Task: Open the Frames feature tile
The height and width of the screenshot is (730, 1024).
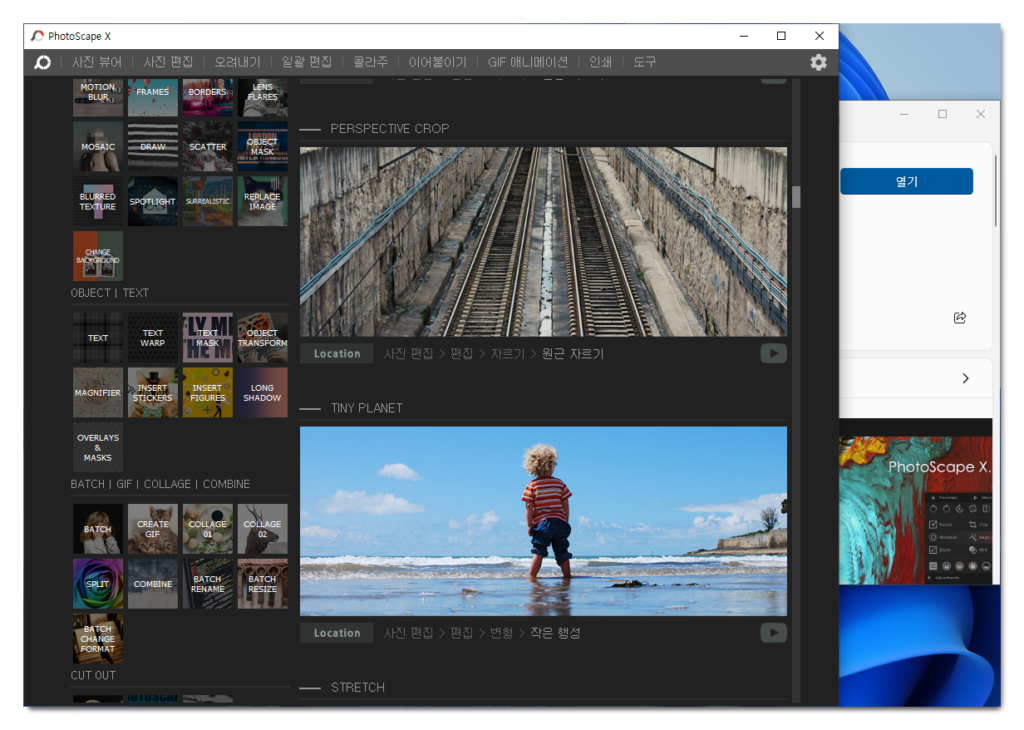Action: tap(153, 97)
